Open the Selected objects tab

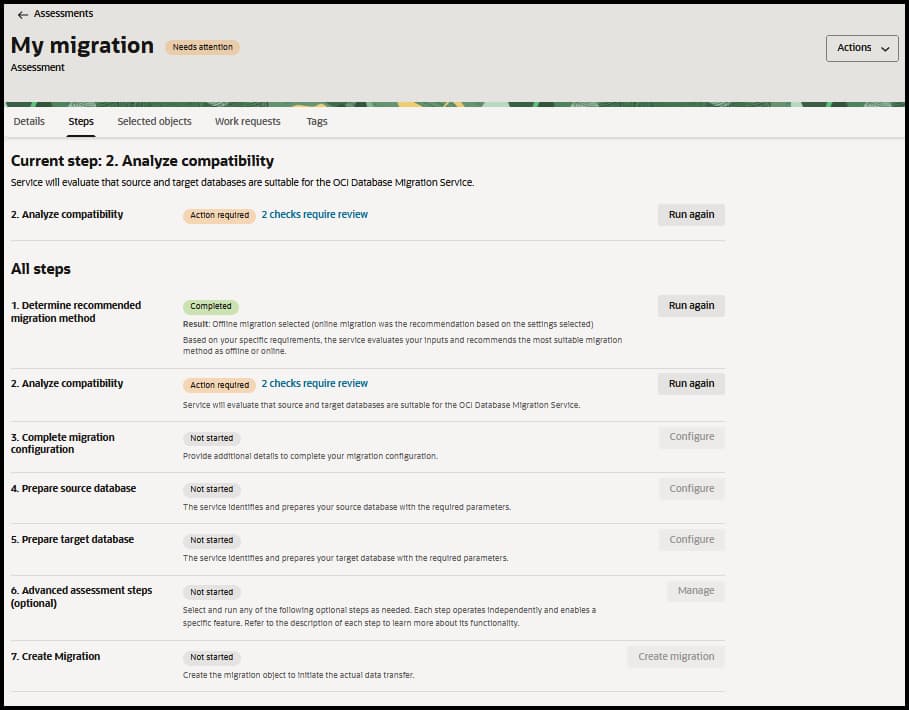click(x=154, y=122)
